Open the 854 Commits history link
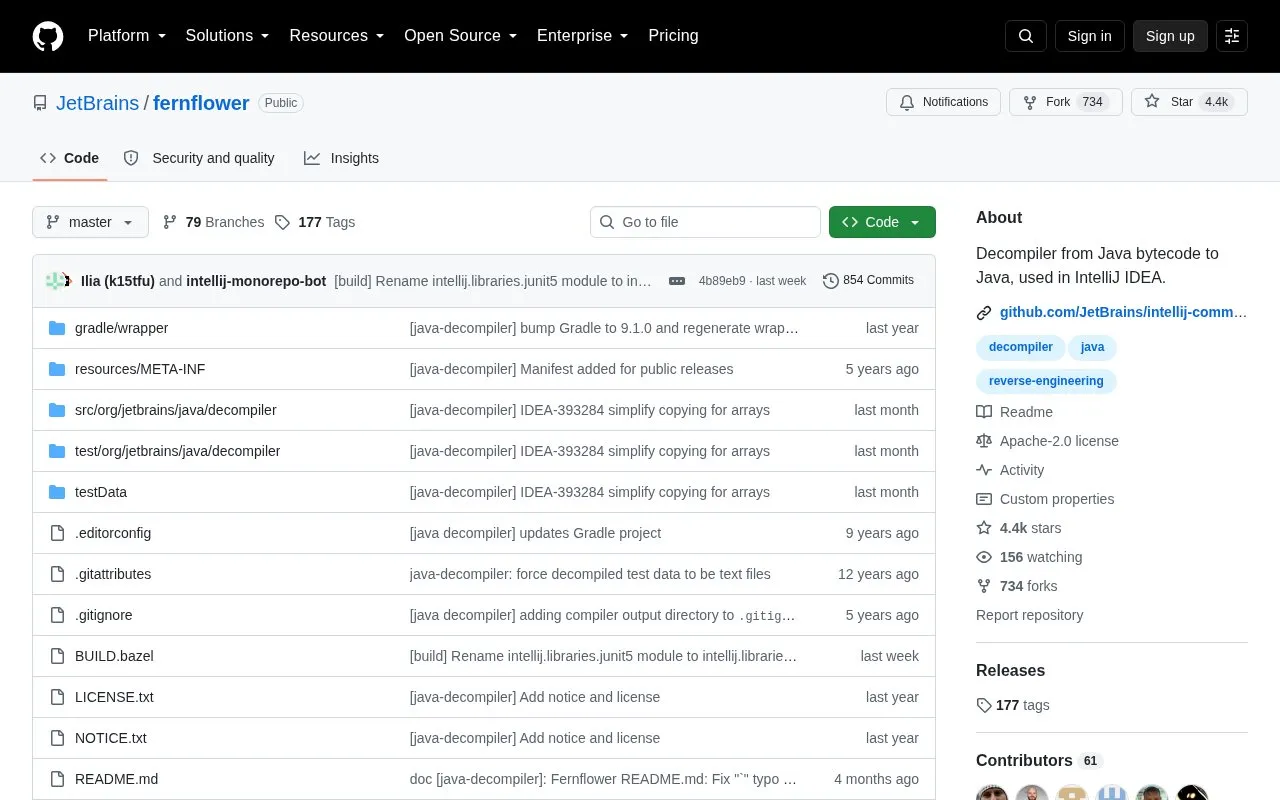This screenshot has height=800, width=1280. pyautogui.click(x=868, y=280)
